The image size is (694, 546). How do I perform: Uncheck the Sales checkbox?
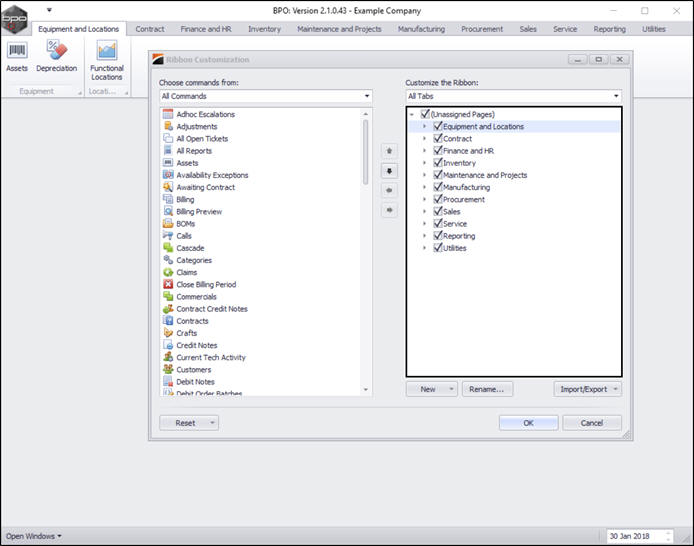pos(438,211)
